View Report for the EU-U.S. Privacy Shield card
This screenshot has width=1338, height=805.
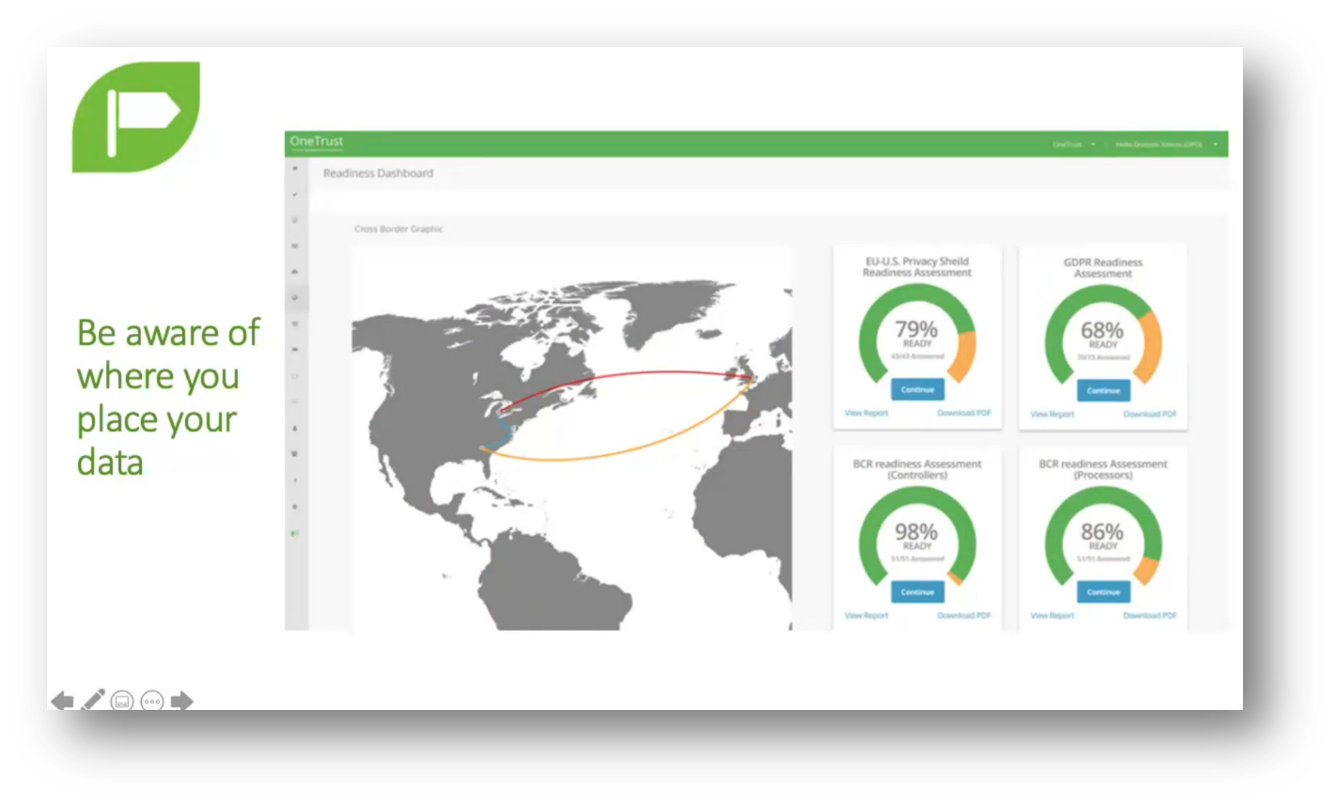(866, 413)
